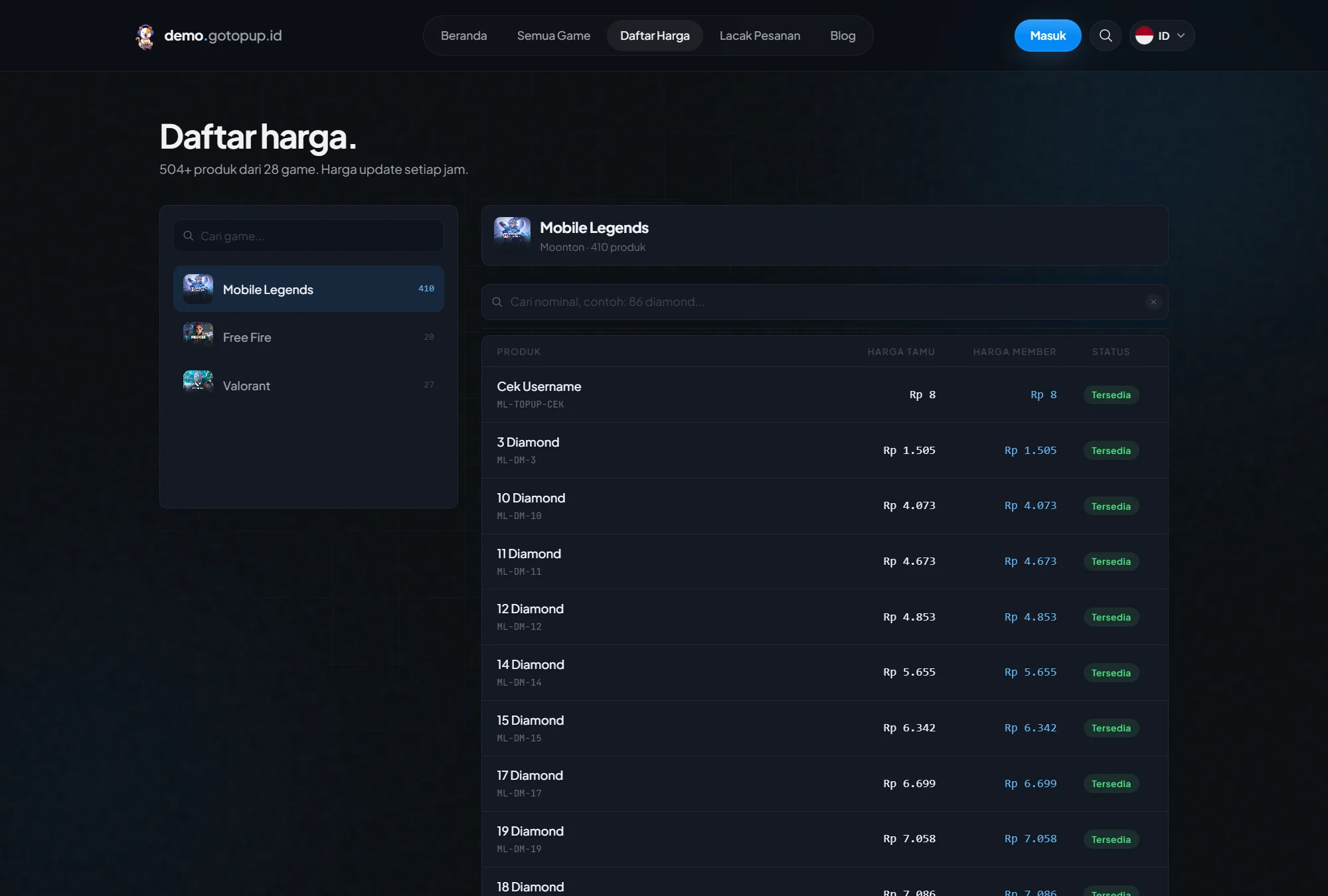Open Lacak Pesanan page
Screen dimensions: 1328x896
(x=760, y=36)
